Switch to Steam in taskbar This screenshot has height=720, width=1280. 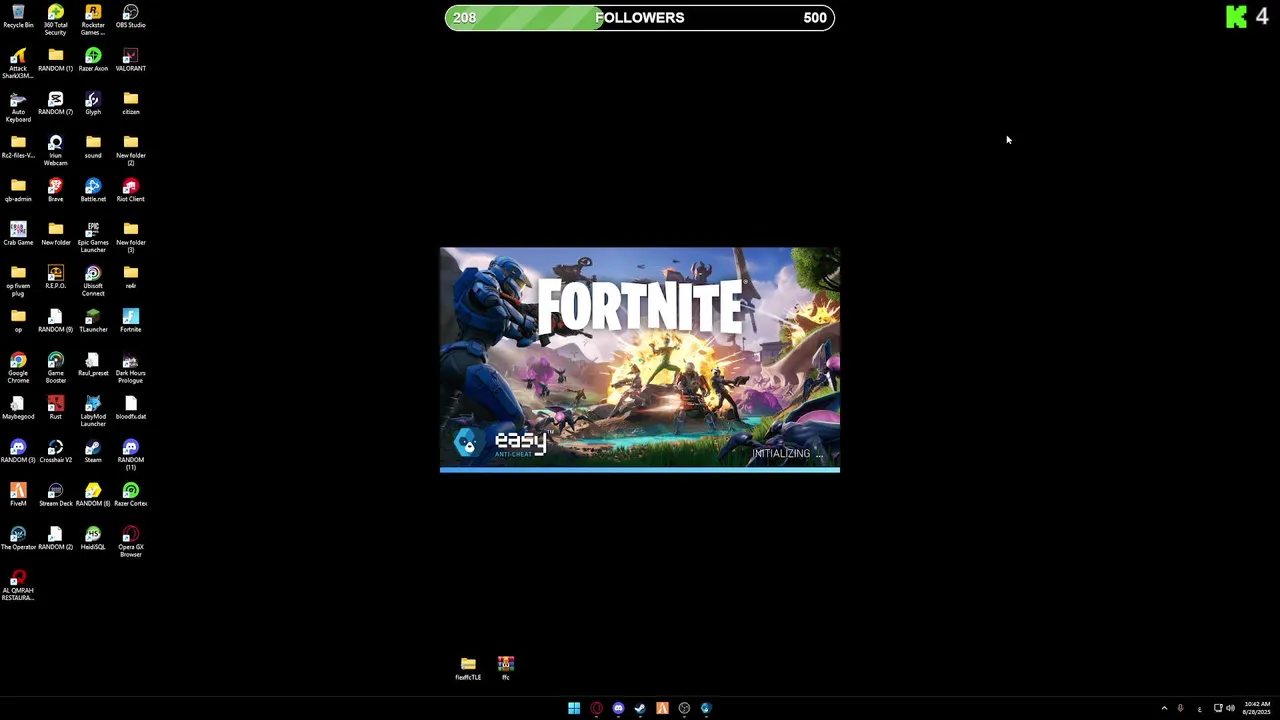(x=640, y=708)
